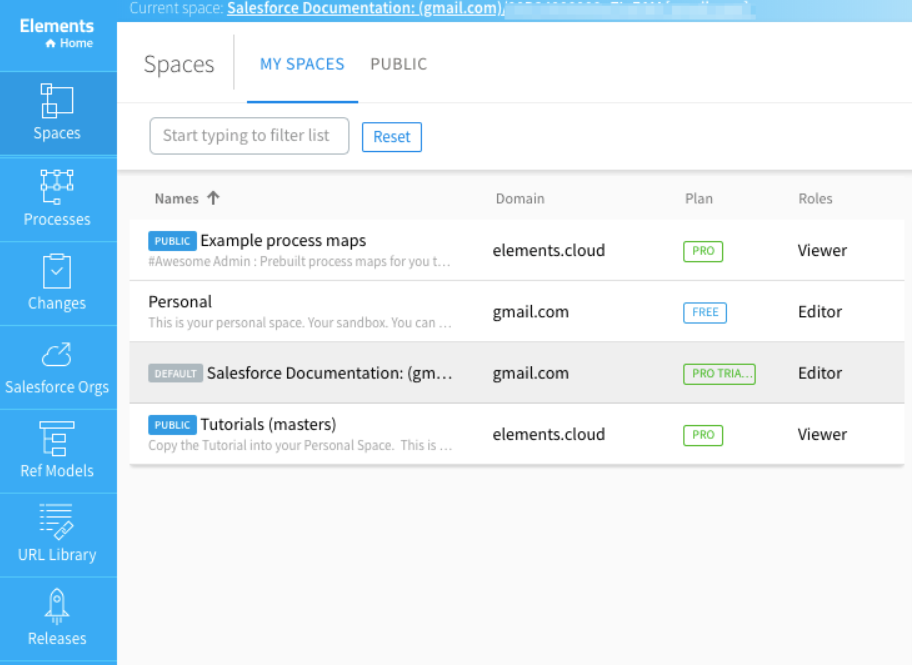Screen dimensions: 912x665
Task: Open the Changes clipboard icon
Action: pyautogui.click(x=57, y=271)
